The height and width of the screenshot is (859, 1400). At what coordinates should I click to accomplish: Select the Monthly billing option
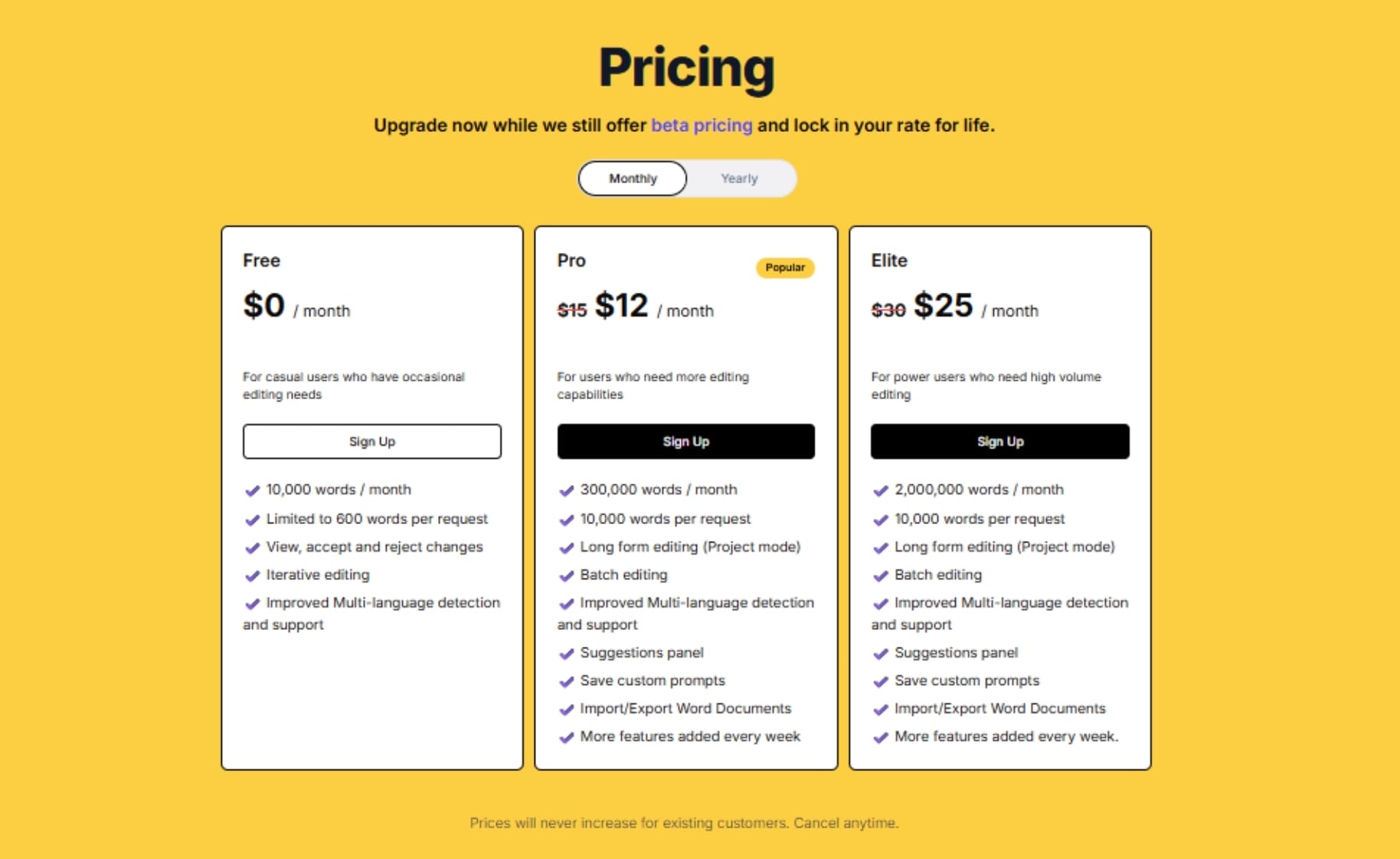point(632,178)
